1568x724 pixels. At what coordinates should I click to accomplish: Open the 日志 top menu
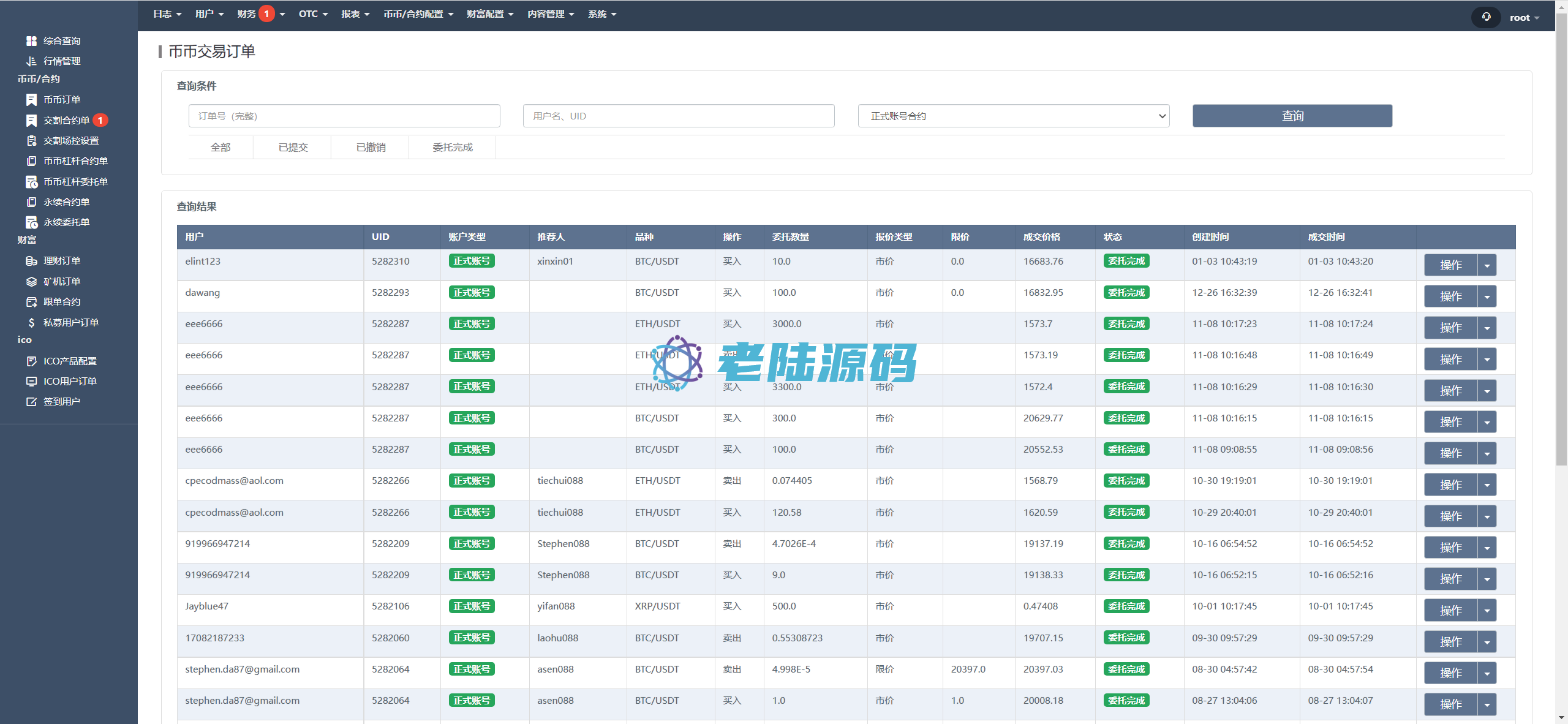tap(167, 14)
